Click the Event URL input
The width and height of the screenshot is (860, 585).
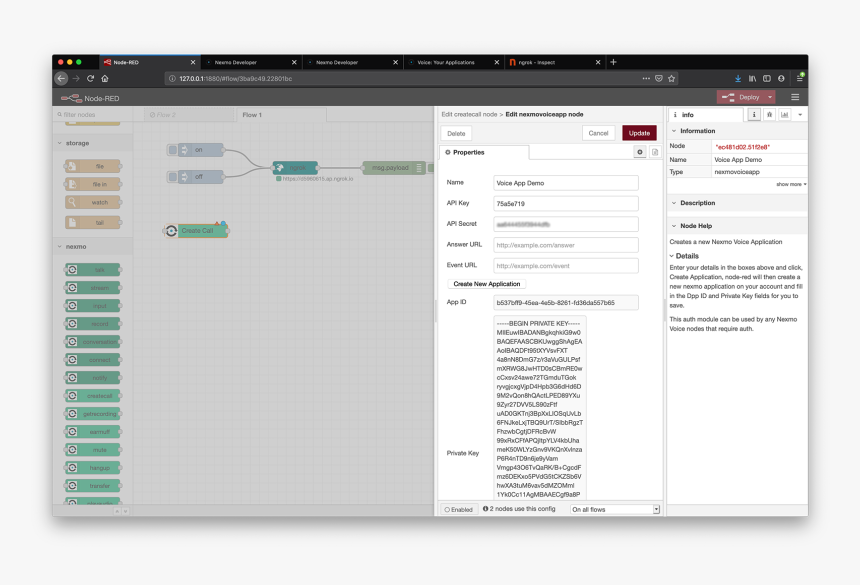coord(565,266)
